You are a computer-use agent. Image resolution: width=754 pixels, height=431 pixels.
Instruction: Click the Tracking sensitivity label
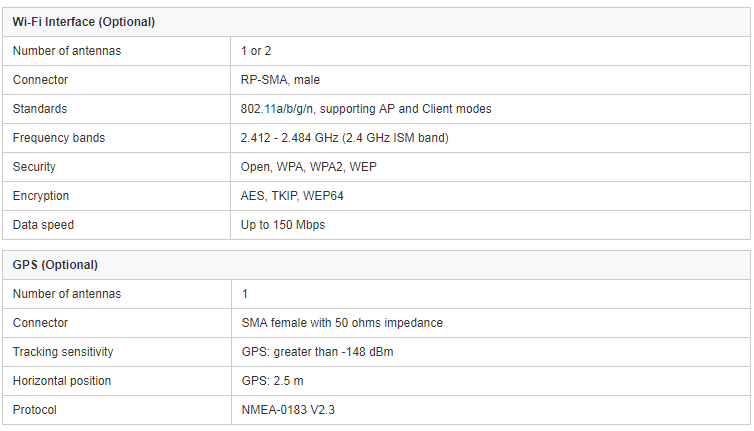pyautogui.click(x=63, y=352)
